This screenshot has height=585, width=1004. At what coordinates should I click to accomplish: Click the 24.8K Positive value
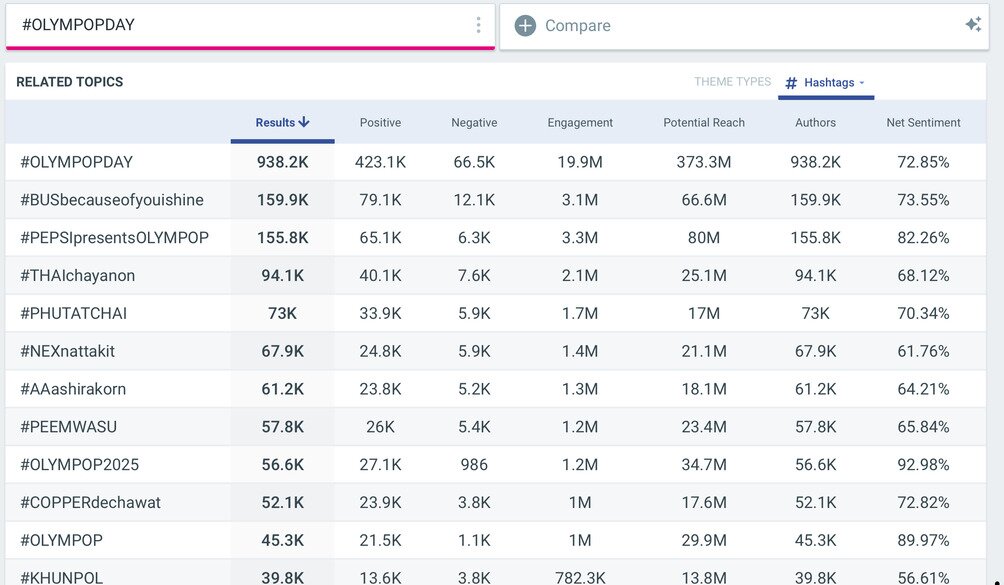(380, 351)
